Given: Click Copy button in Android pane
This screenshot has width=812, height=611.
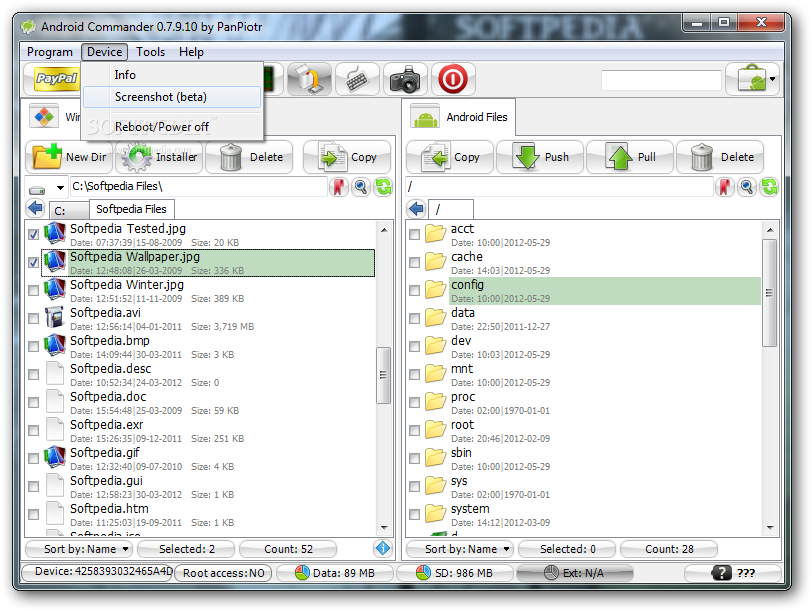Looking at the screenshot, I should pos(450,157).
